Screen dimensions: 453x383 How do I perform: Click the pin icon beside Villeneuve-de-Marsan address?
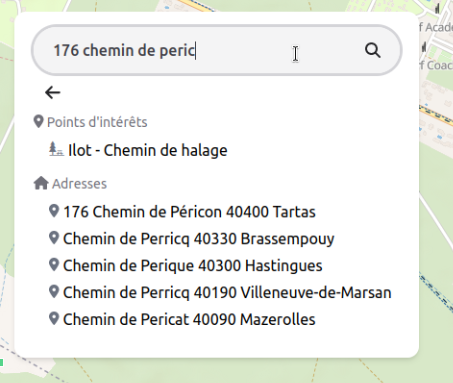54,292
